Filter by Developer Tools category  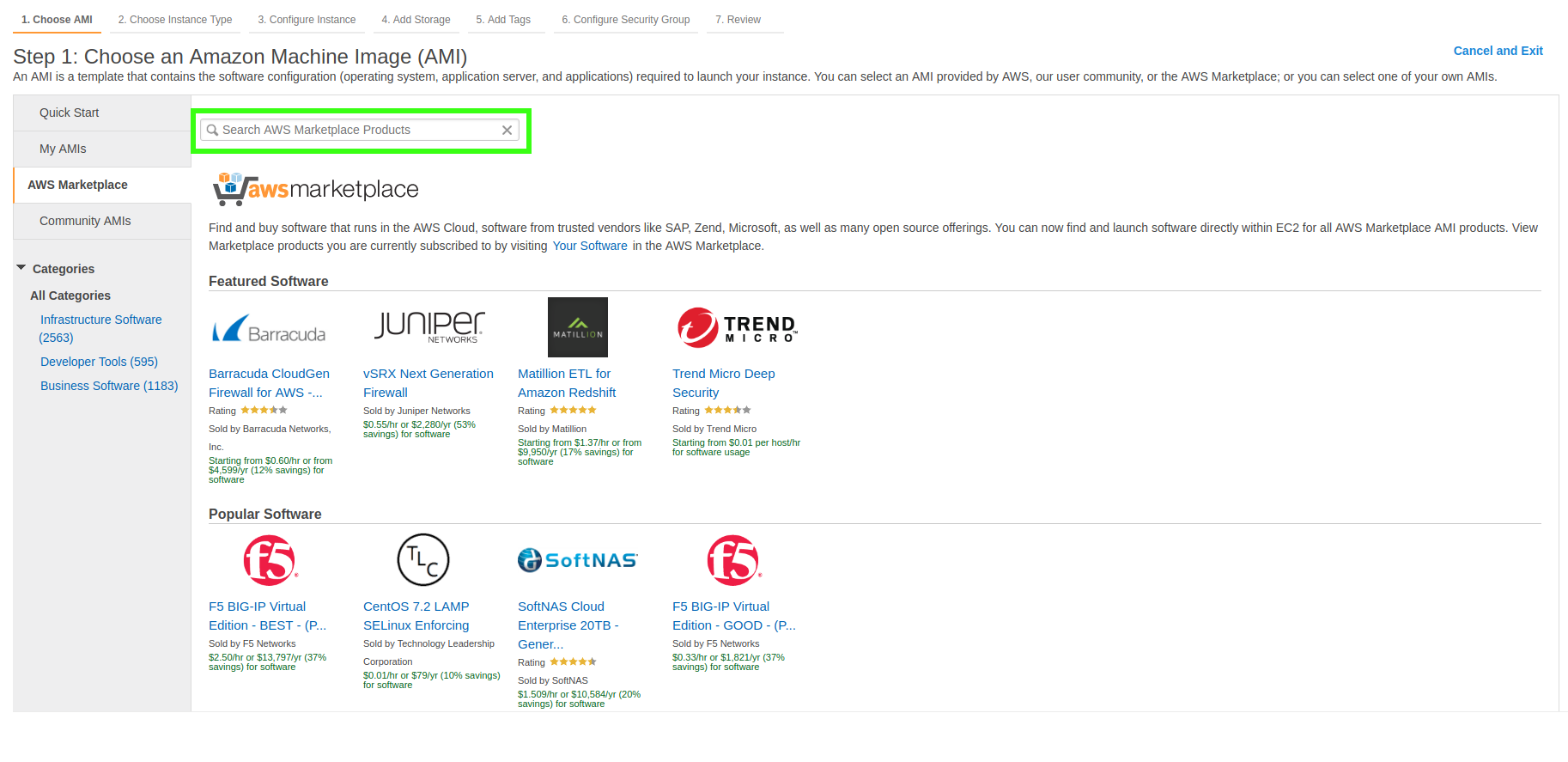99,362
